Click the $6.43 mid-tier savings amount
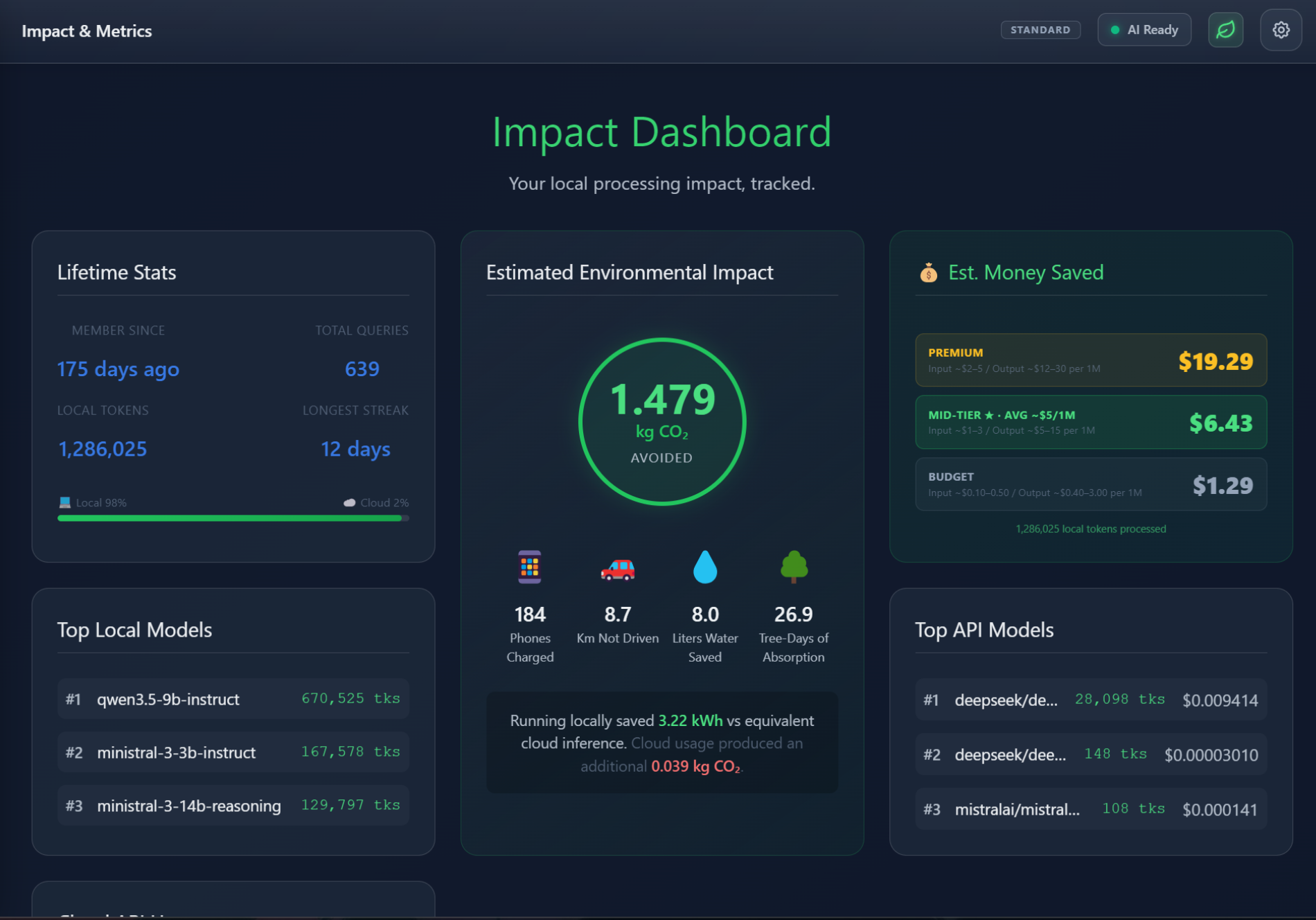 click(1220, 423)
